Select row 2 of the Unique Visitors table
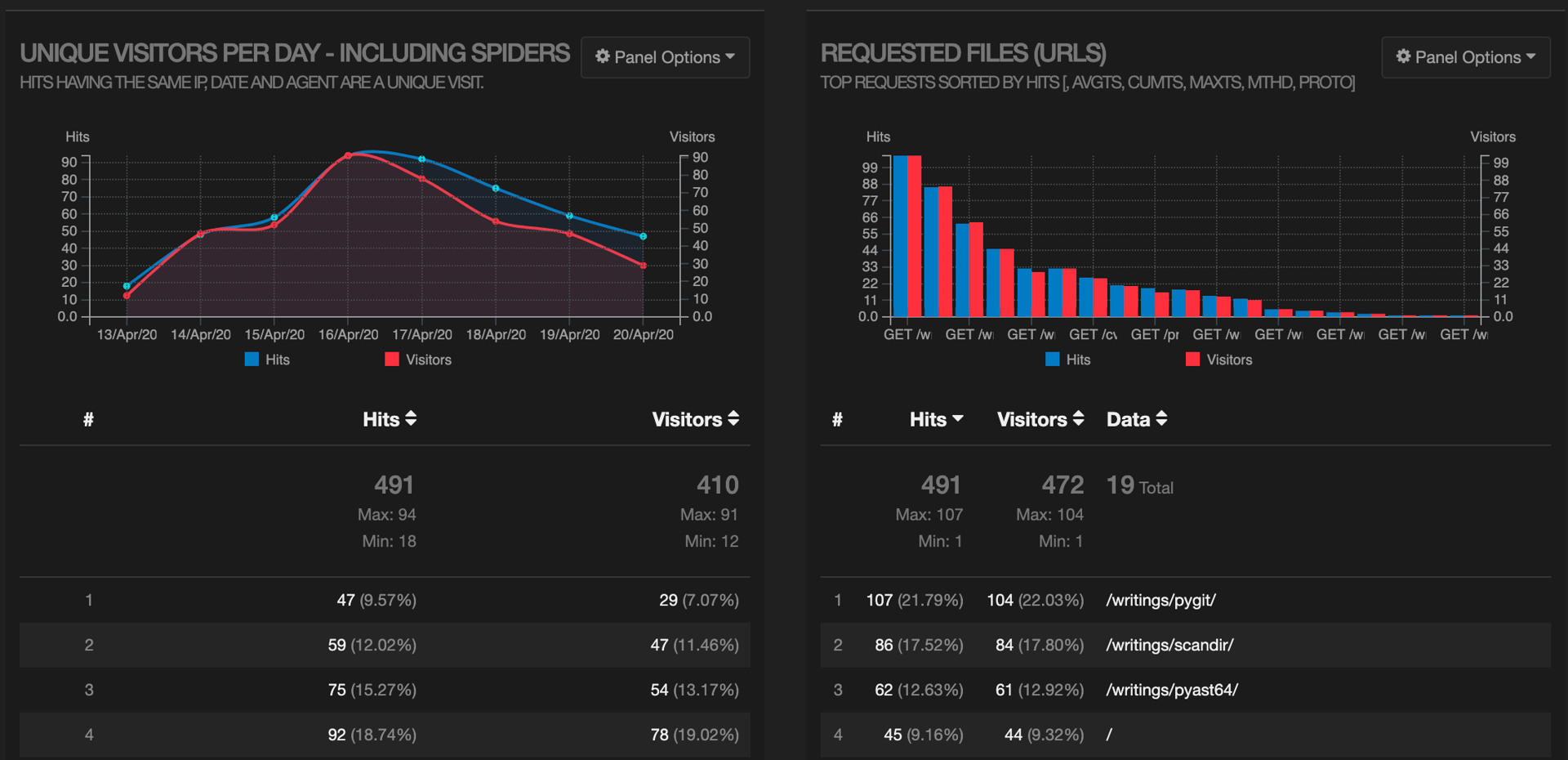 click(384, 645)
